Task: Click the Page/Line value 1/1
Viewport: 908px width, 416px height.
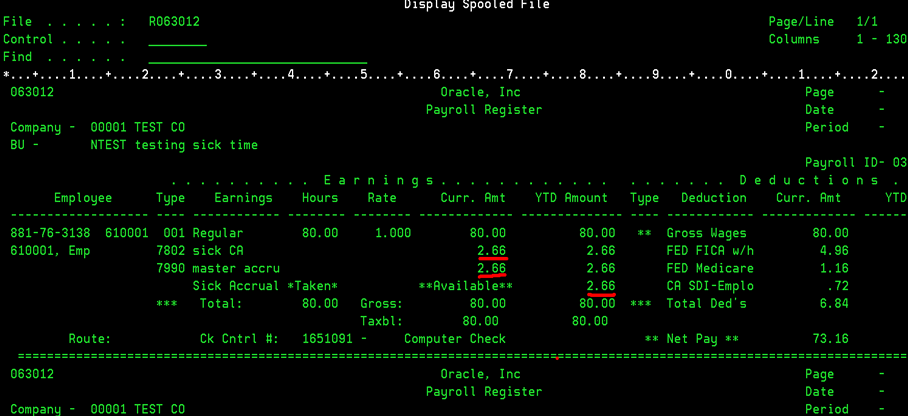Action: pos(867,22)
